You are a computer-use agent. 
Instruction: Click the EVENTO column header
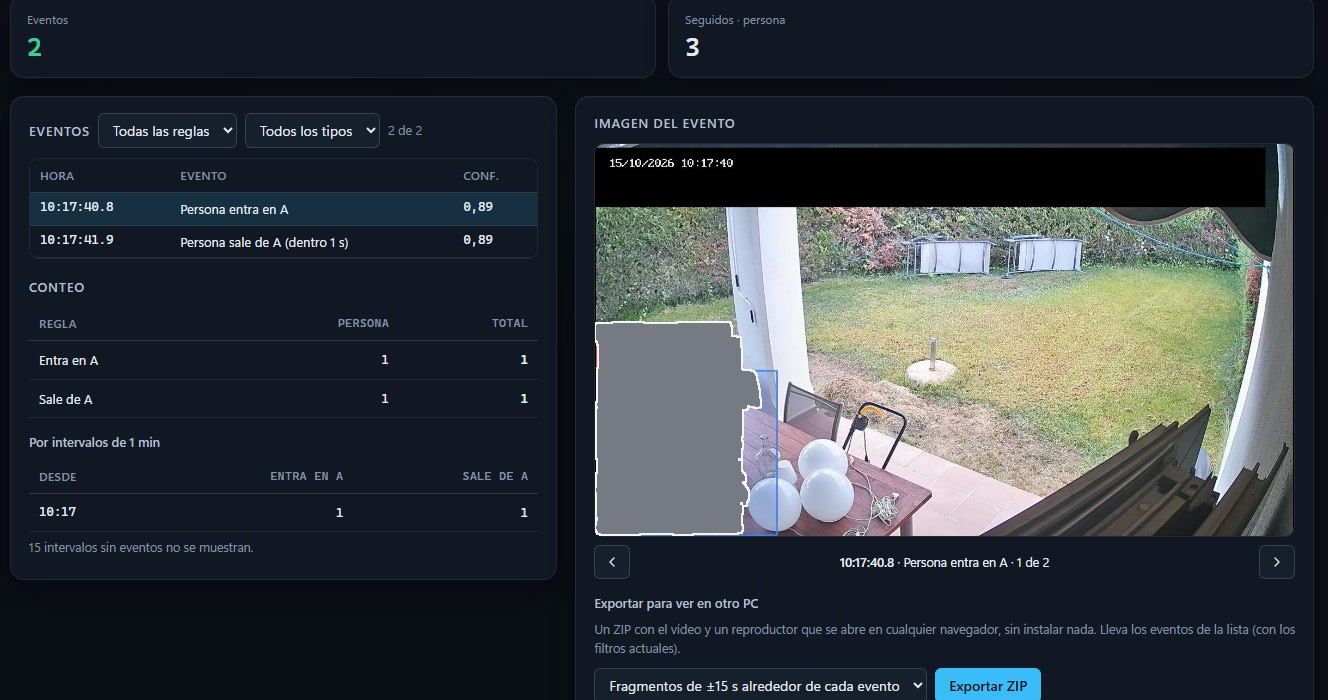click(x=203, y=176)
